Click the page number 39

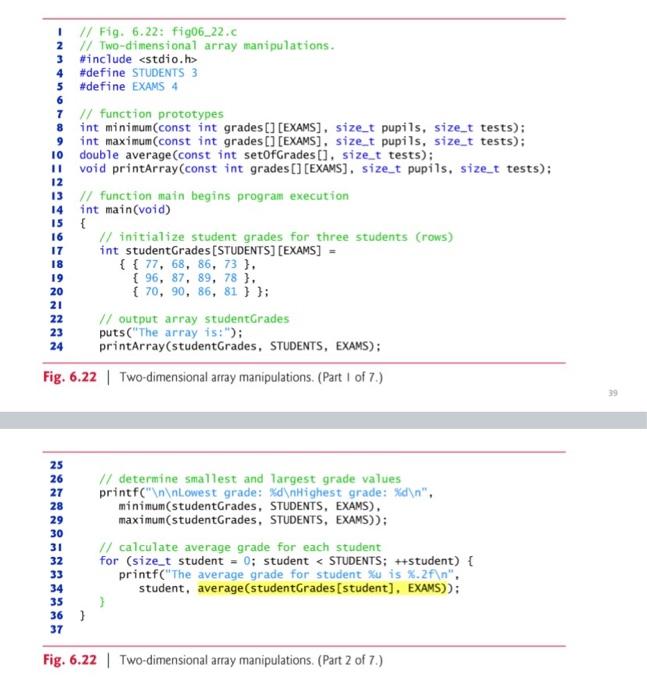[x=613, y=393]
